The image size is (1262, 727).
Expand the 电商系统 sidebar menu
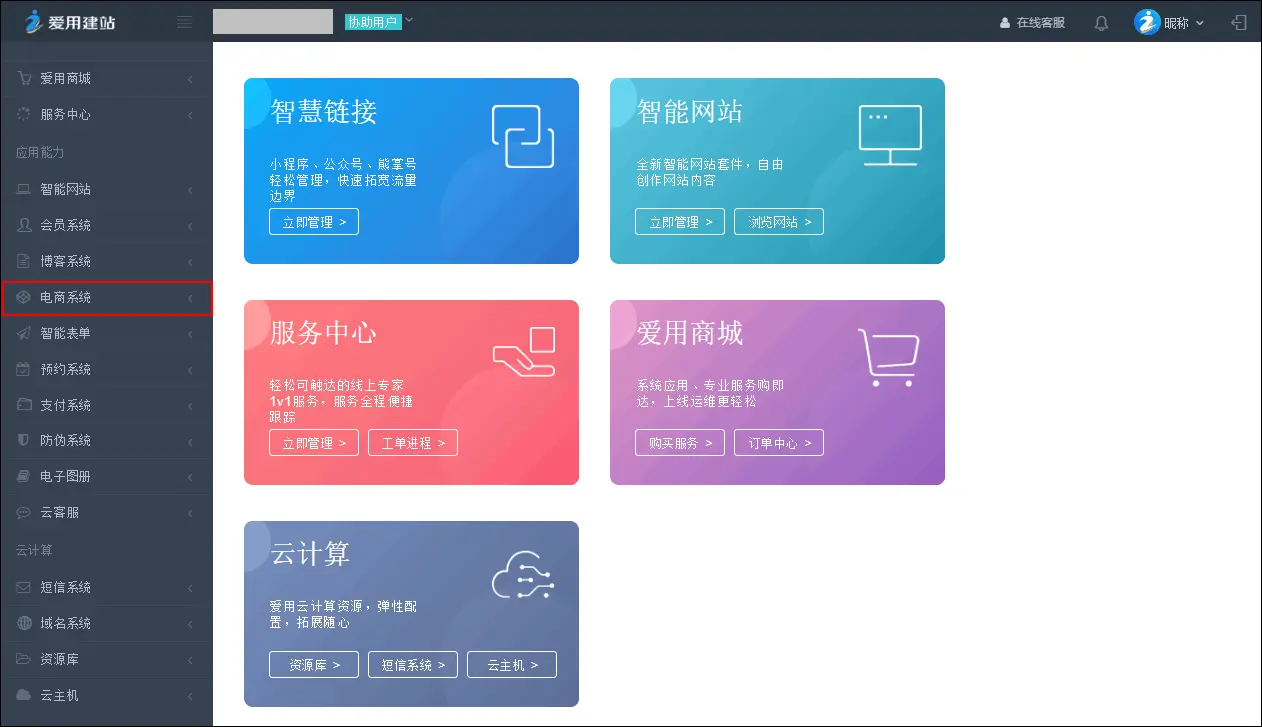(106, 298)
